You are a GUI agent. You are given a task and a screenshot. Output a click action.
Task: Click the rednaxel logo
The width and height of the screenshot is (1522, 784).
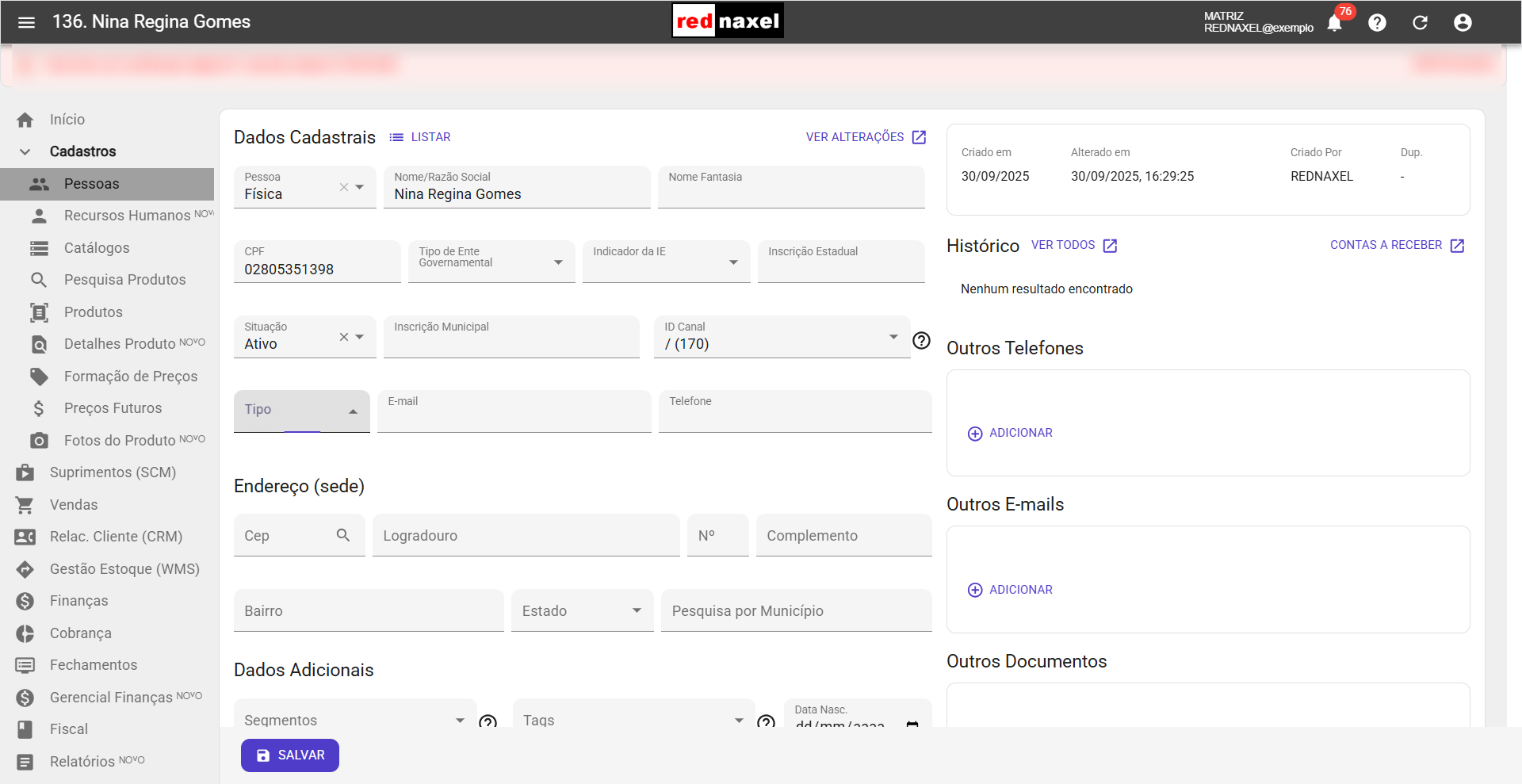728,21
